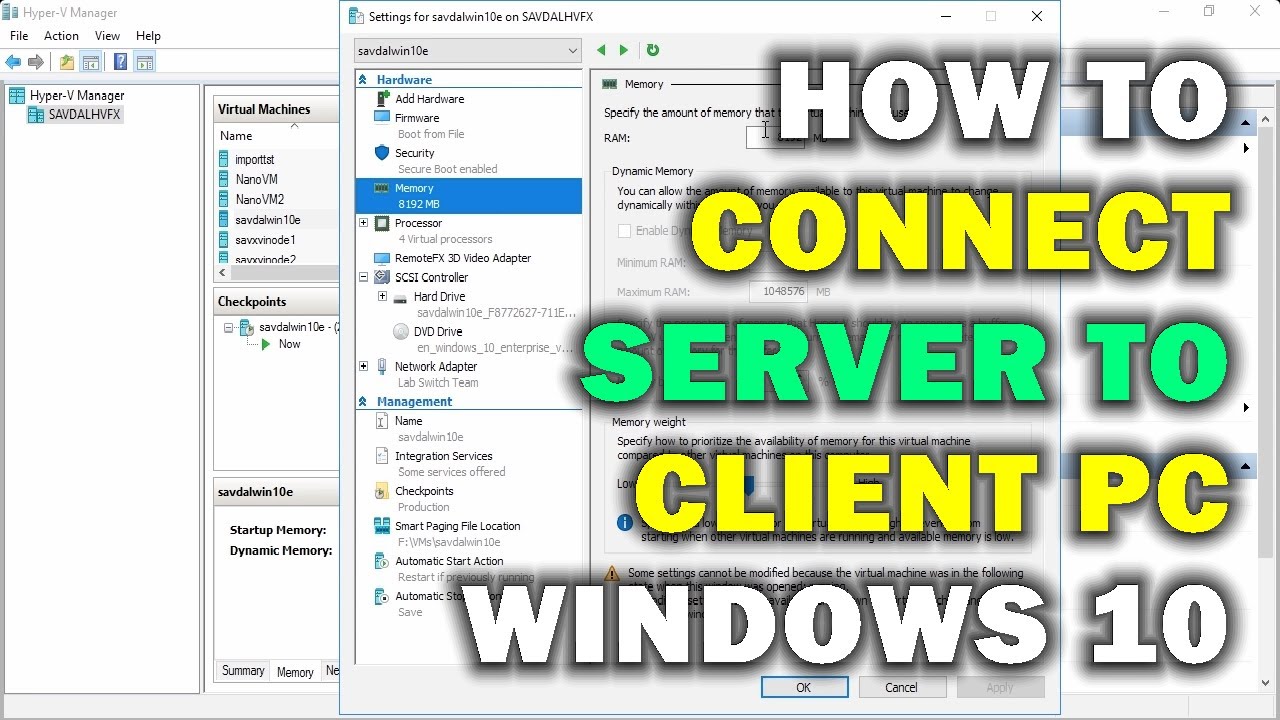Select the importtst virtual machine
The width and height of the screenshot is (1280, 720).
coord(254,160)
